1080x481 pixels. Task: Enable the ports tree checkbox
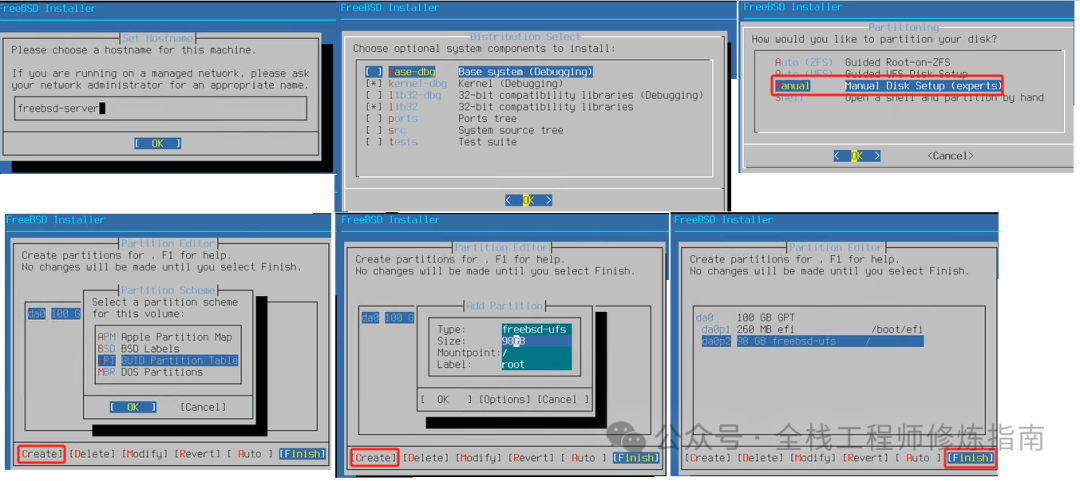[x=374, y=119]
